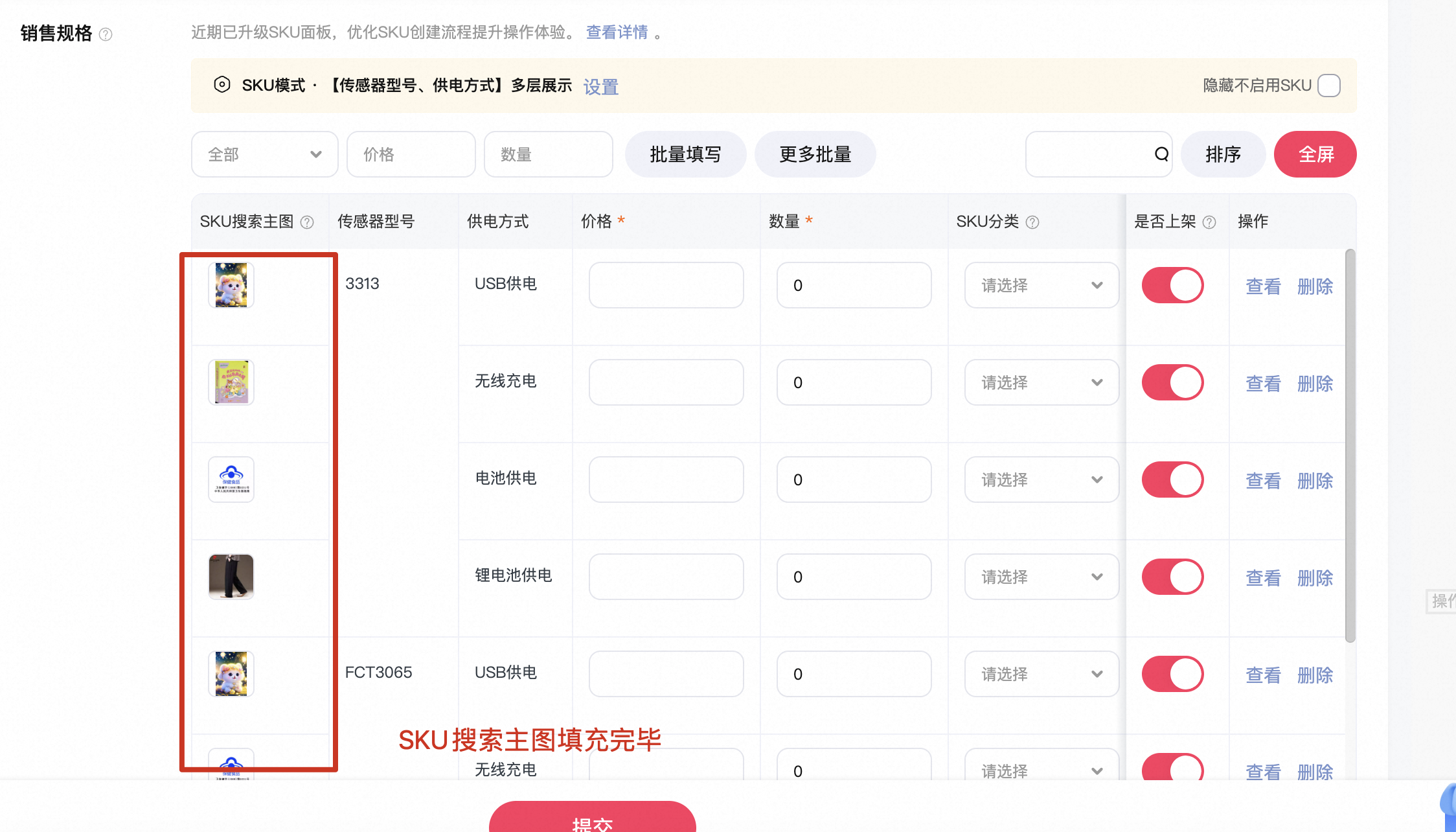The image size is (1456, 832).
Task: Open the 电池供电 row blue logo thumbnail
Action: click(x=231, y=480)
